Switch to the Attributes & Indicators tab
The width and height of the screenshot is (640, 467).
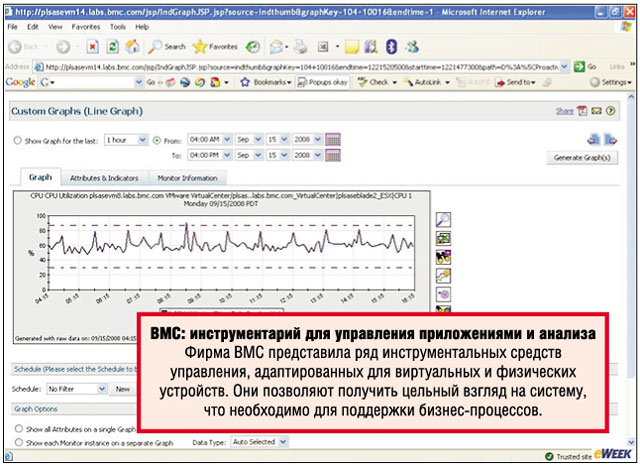tap(104, 178)
